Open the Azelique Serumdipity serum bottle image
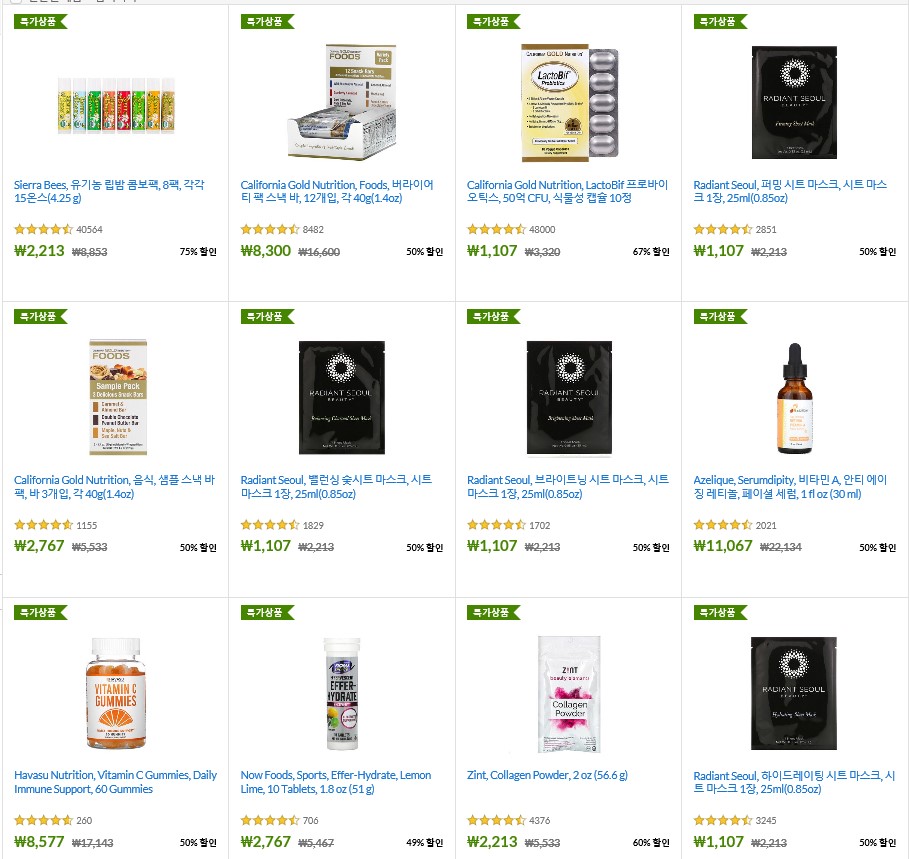Screen dimensions: 910x859 click(x=795, y=398)
